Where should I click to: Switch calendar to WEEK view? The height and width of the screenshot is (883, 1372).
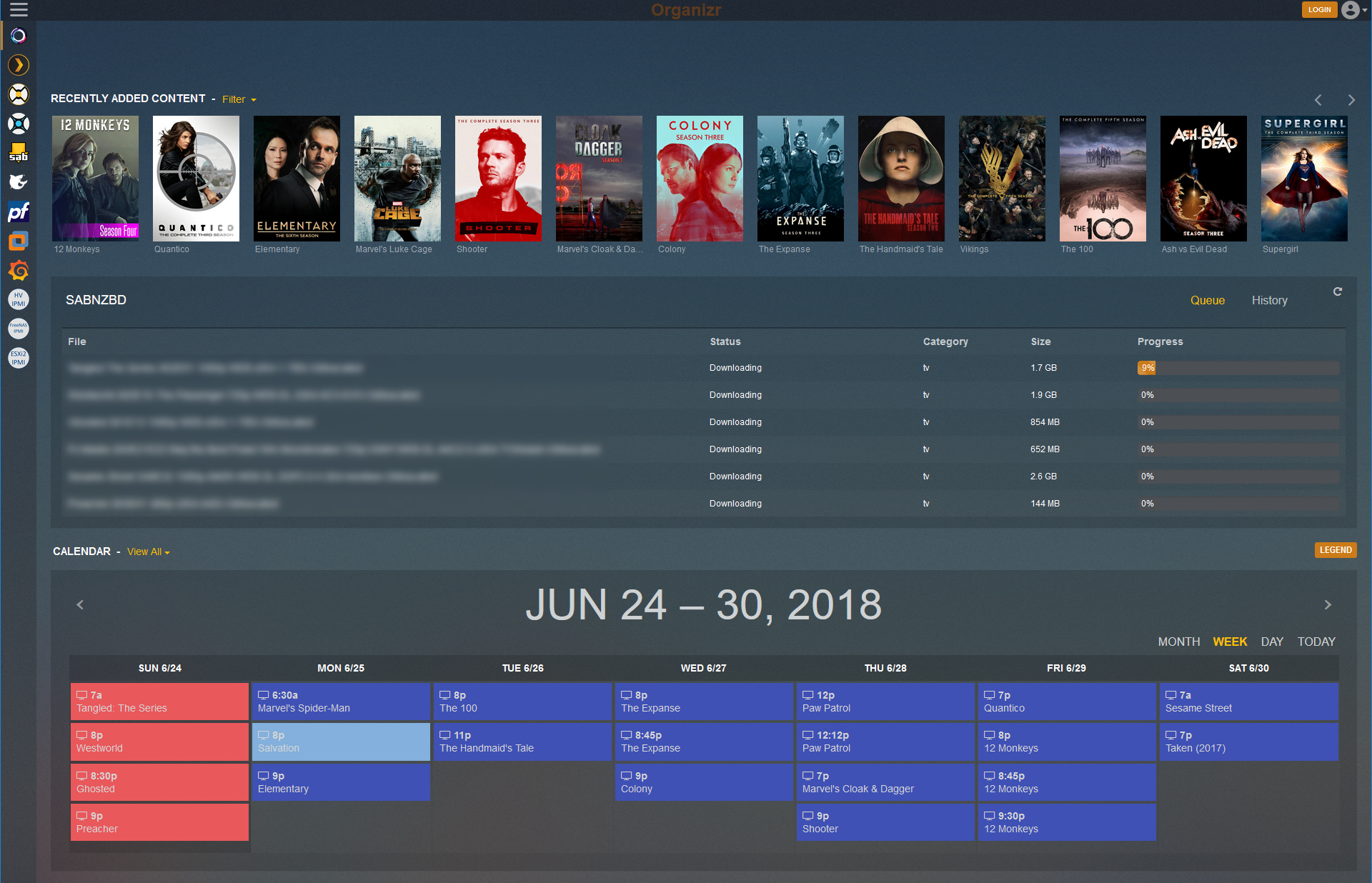[x=1229, y=642]
